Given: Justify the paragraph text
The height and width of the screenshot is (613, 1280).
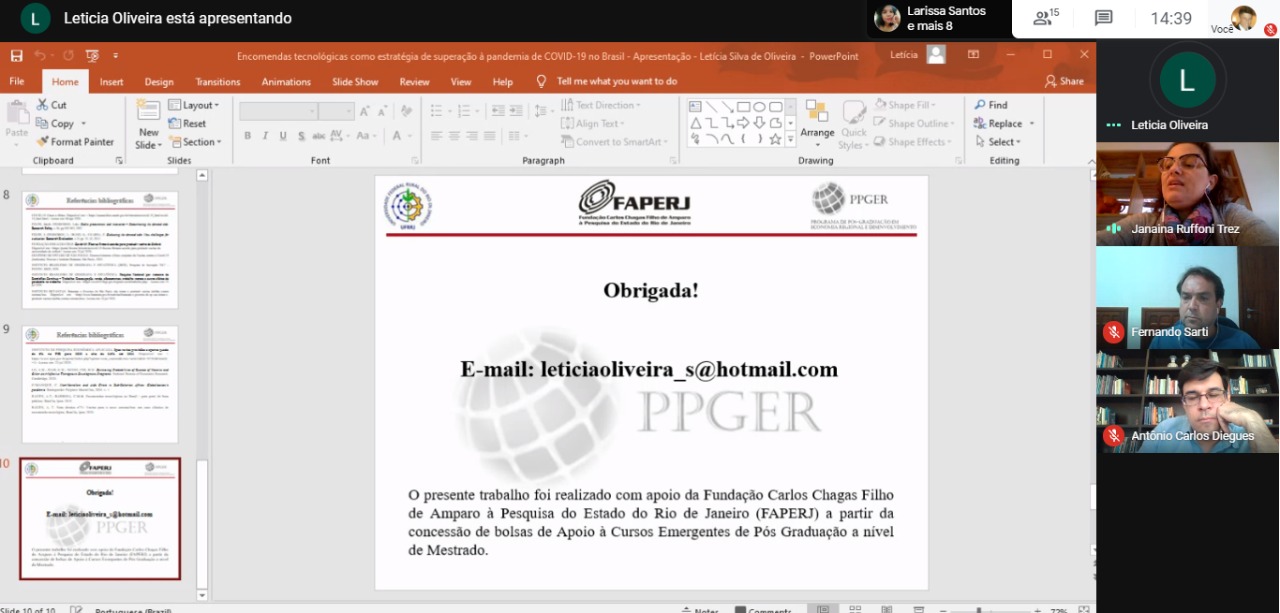Looking at the screenshot, I should point(490,136).
